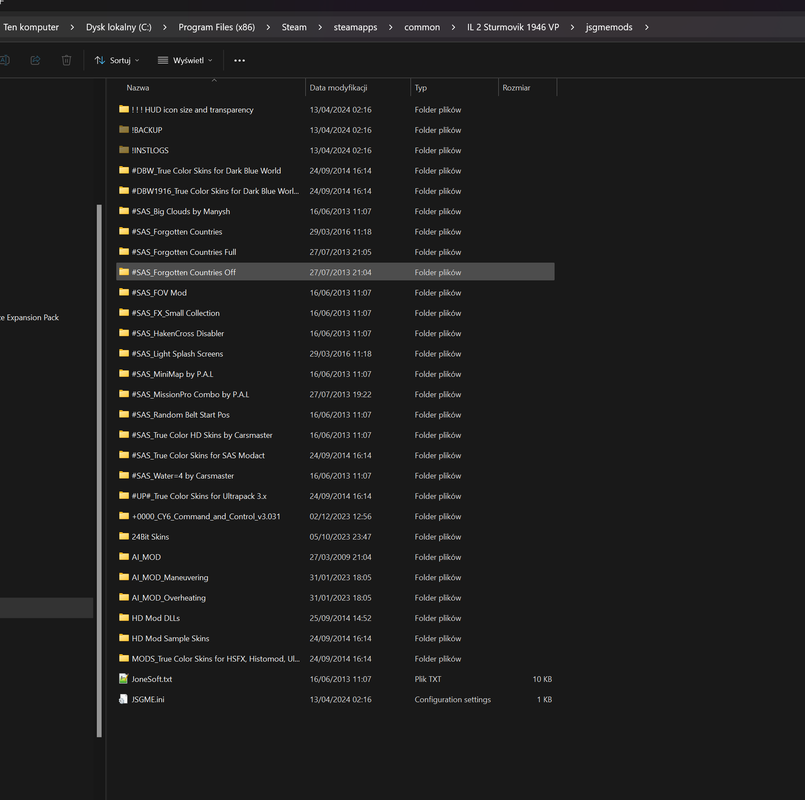Image resolution: width=805 pixels, height=800 pixels.
Task: Open the Sortuj sort dropdown
Action: pyautogui.click(x=117, y=61)
